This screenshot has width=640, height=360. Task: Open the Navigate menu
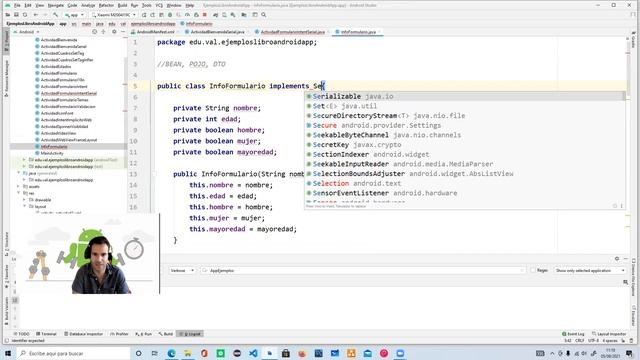[x=56, y=5]
